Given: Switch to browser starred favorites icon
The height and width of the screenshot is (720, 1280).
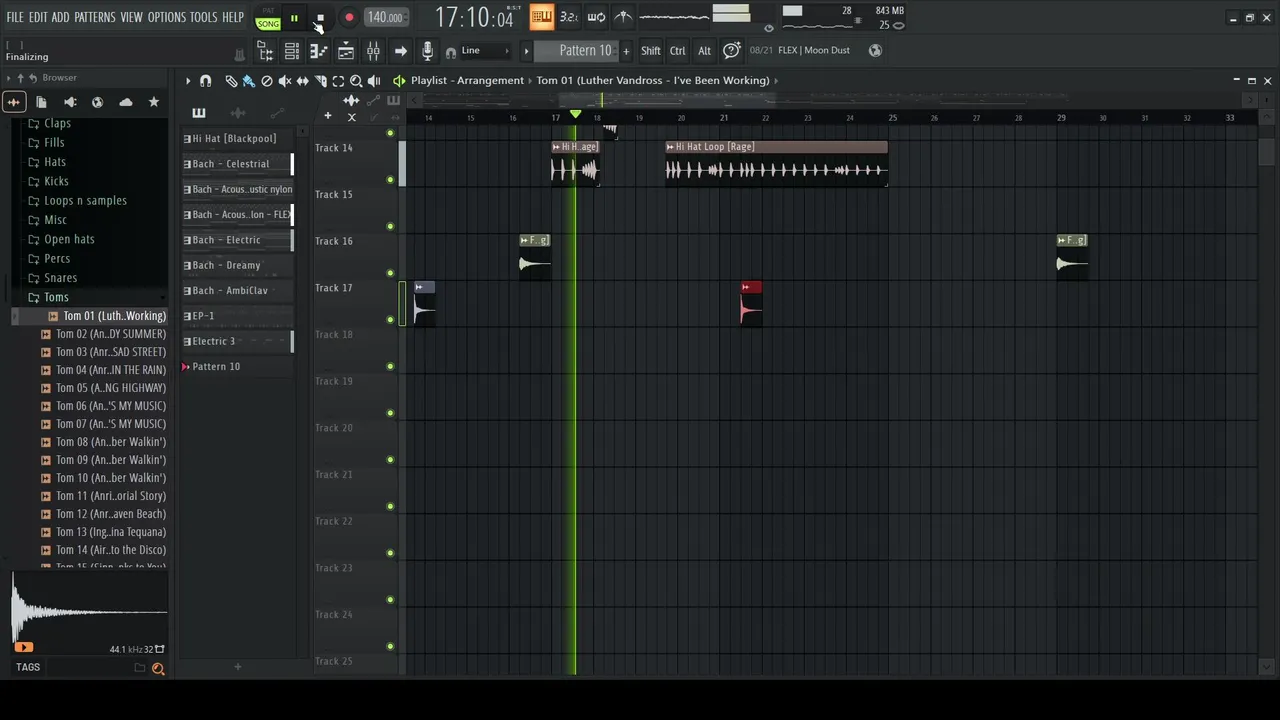Looking at the screenshot, I should (x=153, y=102).
